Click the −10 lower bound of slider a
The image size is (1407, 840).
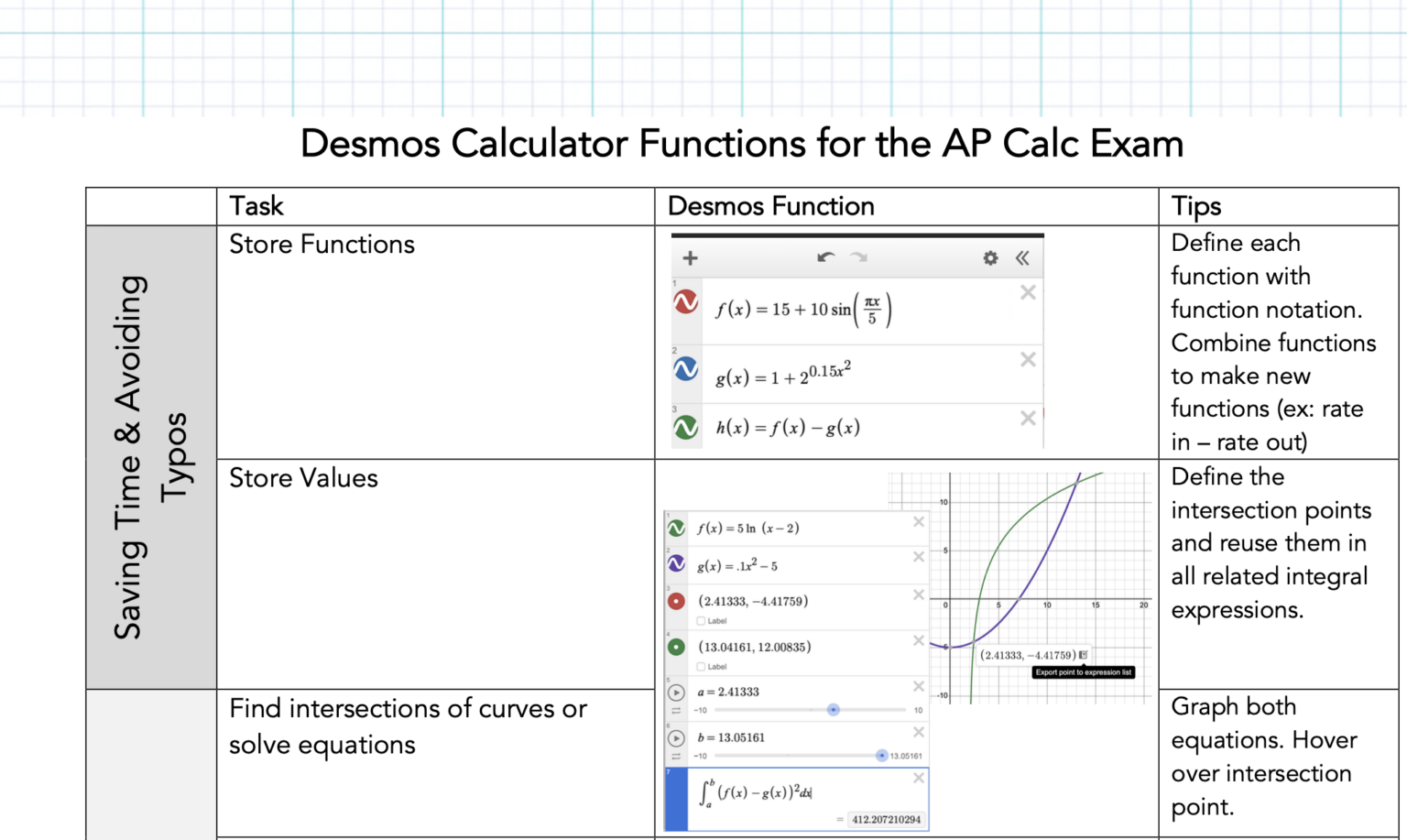coord(701,710)
